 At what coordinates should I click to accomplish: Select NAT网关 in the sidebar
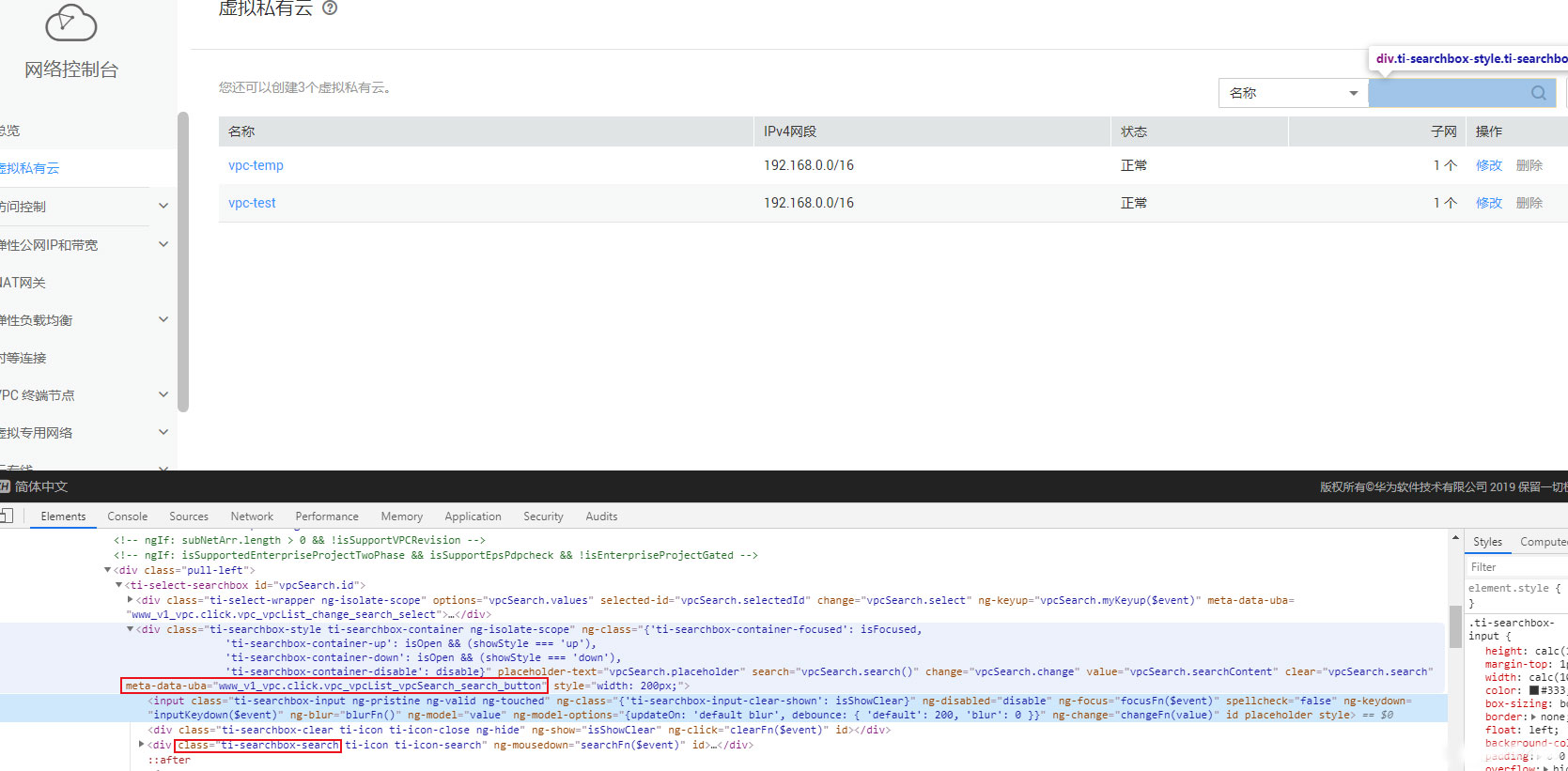(x=23, y=283)
